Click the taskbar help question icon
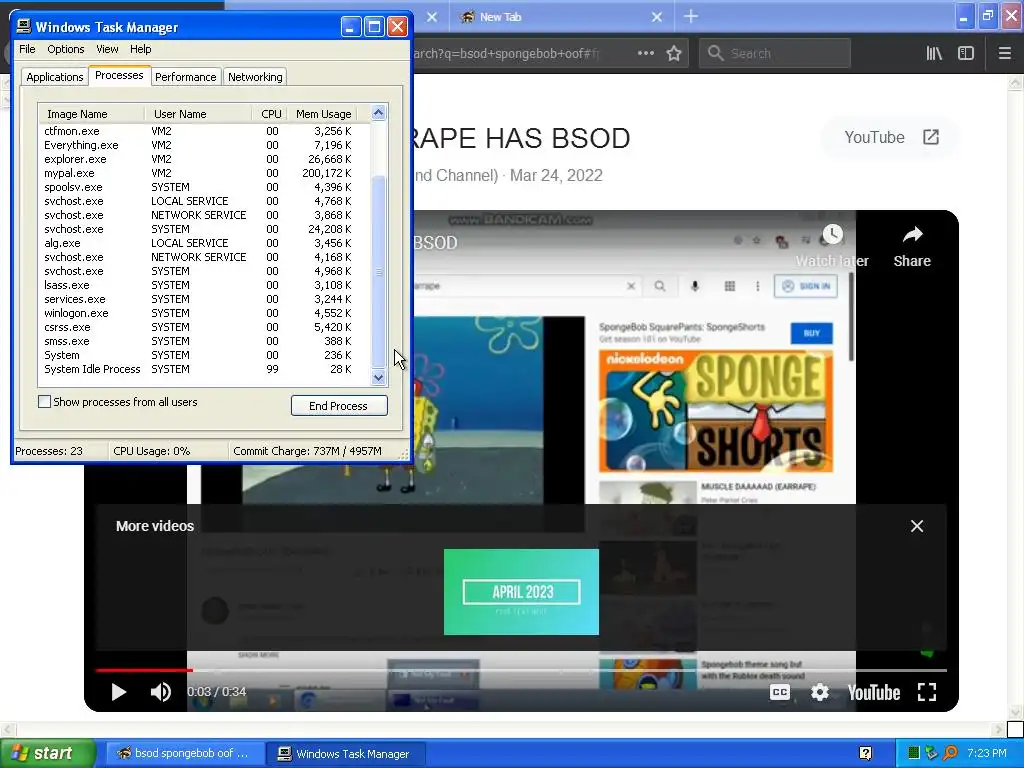The image size is (1024, 768). tap(866, 754)
